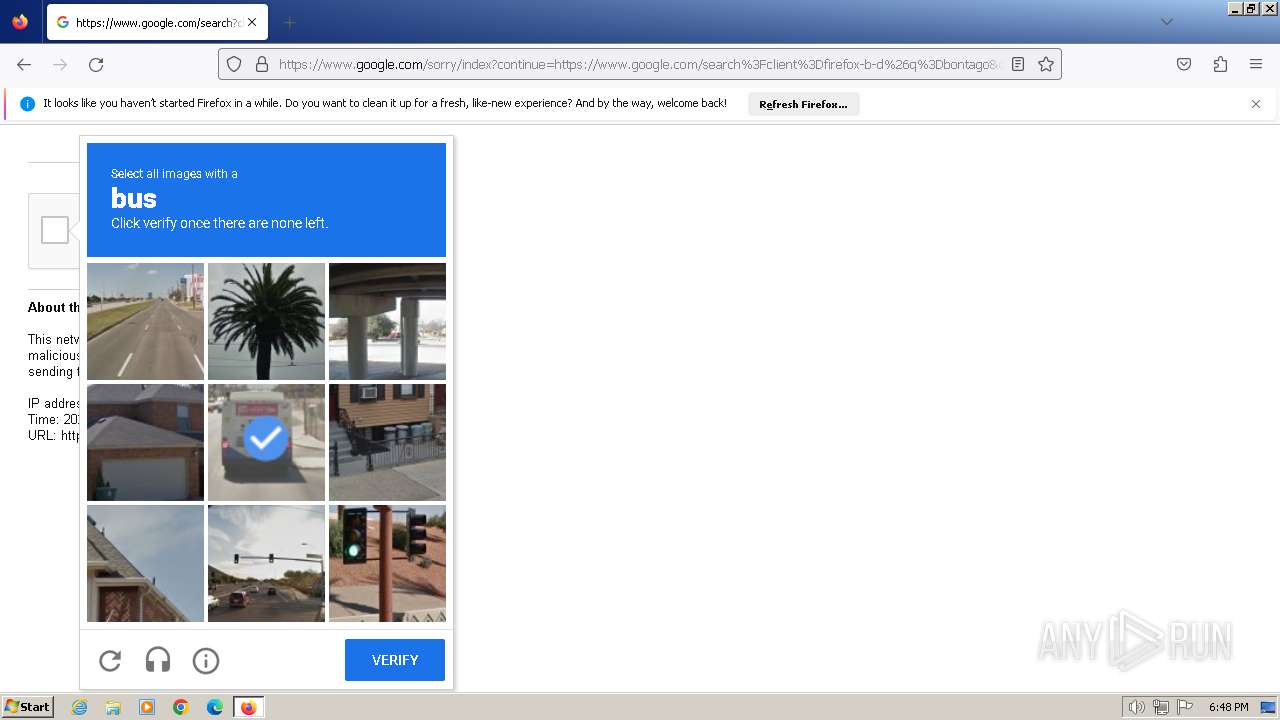Bookmark this page with star icon

click(x=1046, y=64)
